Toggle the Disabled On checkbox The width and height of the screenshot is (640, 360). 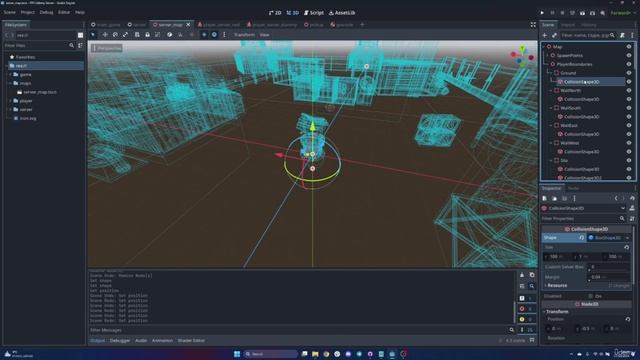click(591, 296)
